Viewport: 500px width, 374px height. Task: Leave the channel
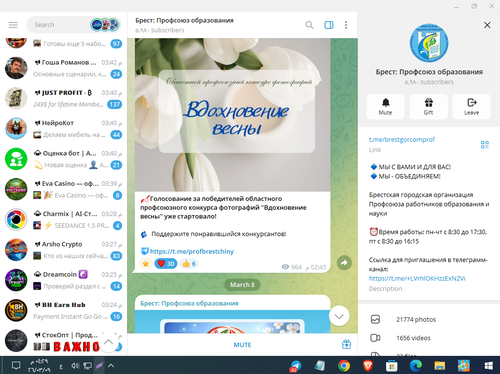pos(471,107)
